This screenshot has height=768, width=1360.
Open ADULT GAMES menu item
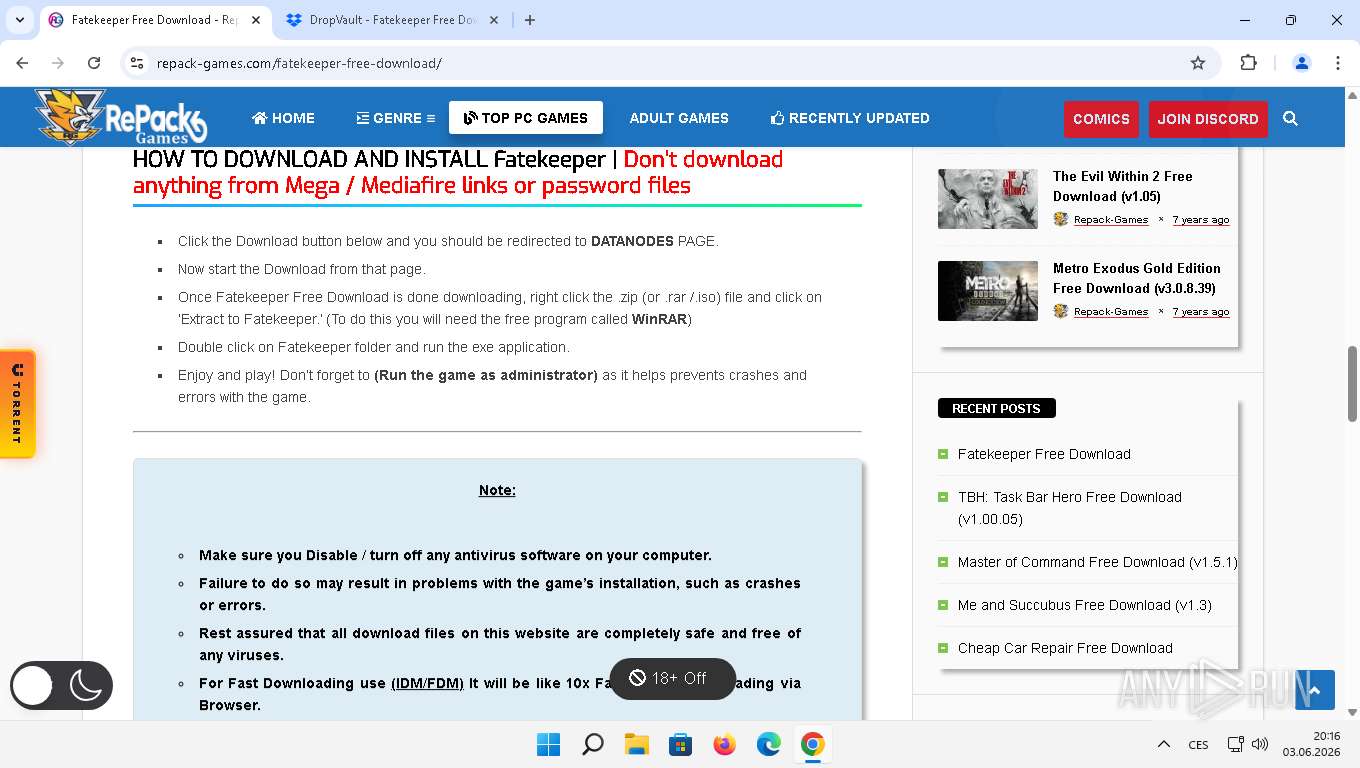[x=679, y=118]
